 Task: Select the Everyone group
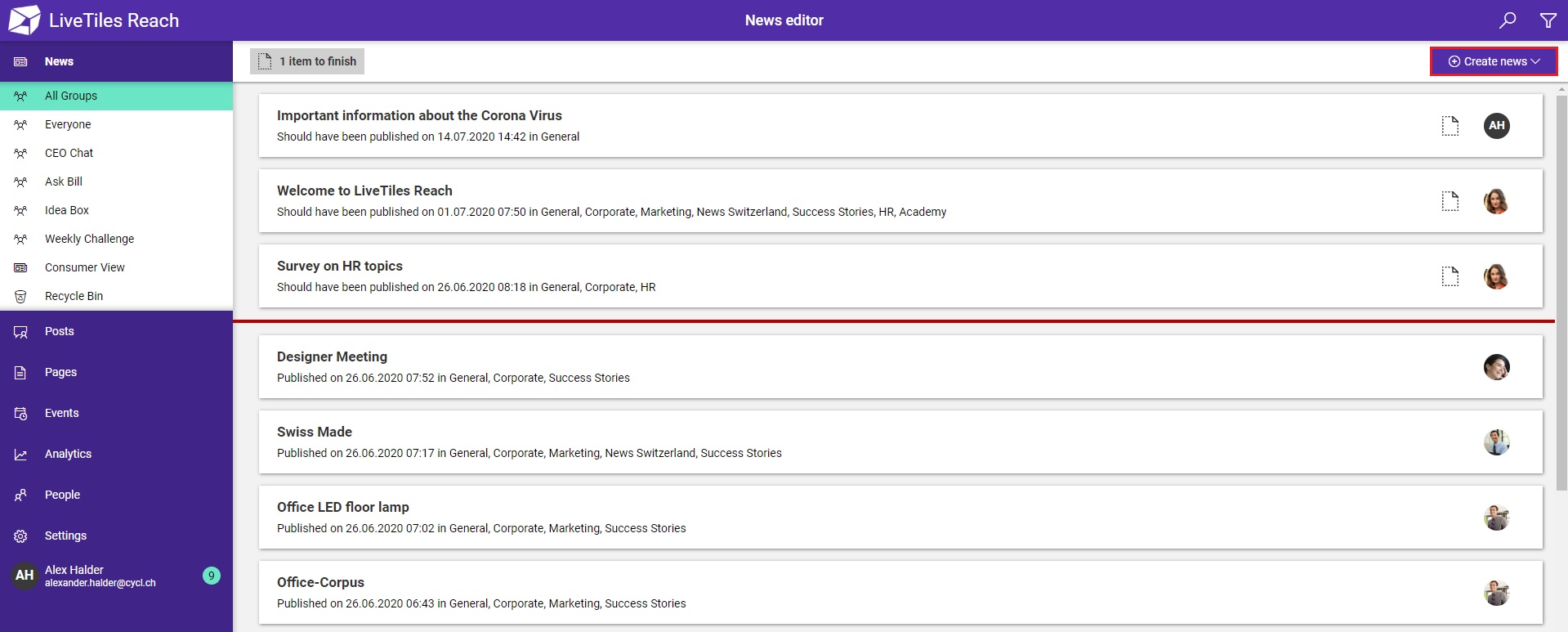(x=116, y=124)
